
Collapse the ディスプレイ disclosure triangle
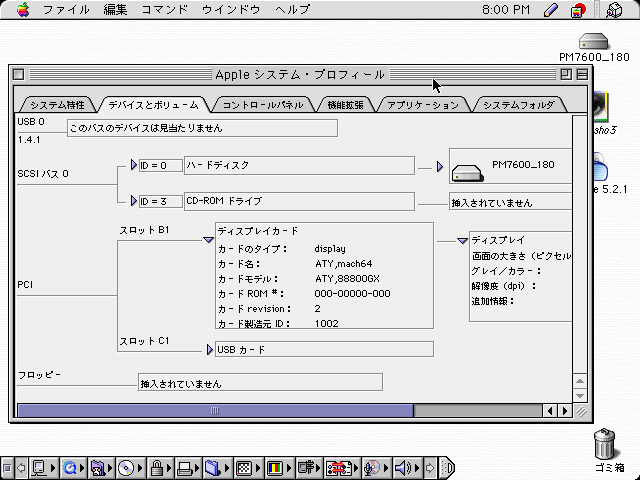[462, 241]
